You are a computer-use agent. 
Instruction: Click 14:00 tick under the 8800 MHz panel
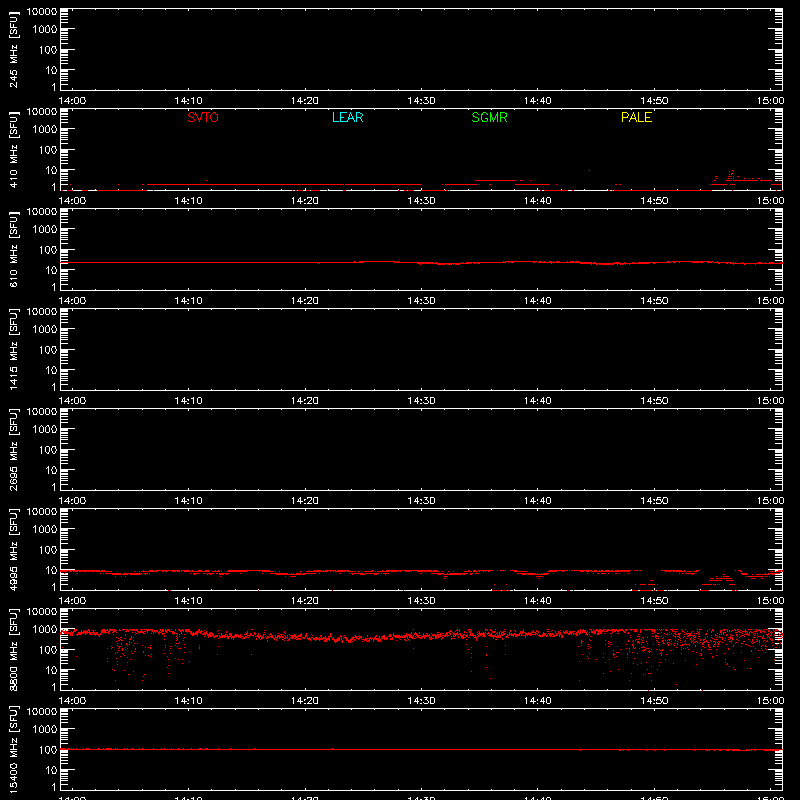click(x=72, y=701)
